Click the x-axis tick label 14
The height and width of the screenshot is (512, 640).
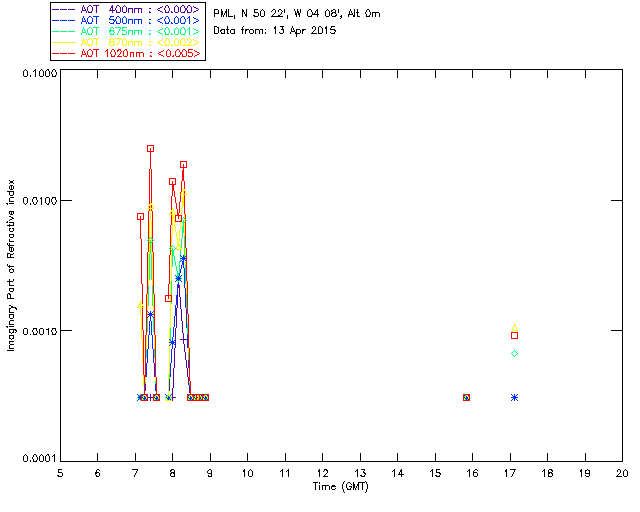[398, 473]
